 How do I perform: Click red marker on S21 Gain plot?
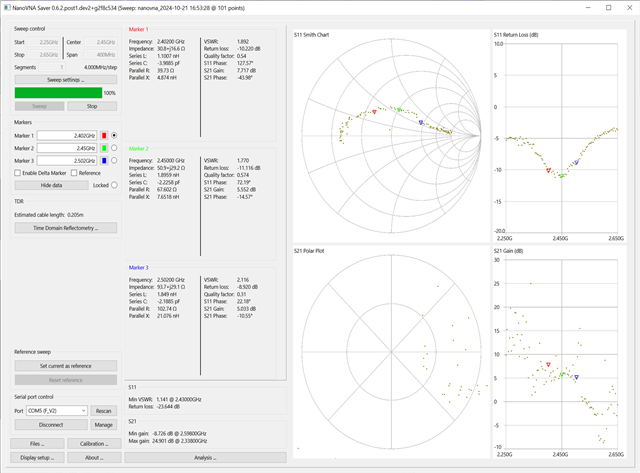click(x=549, y=364)
